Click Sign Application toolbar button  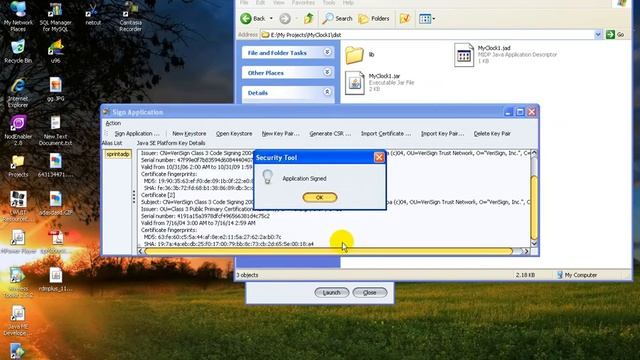[137, 133]
